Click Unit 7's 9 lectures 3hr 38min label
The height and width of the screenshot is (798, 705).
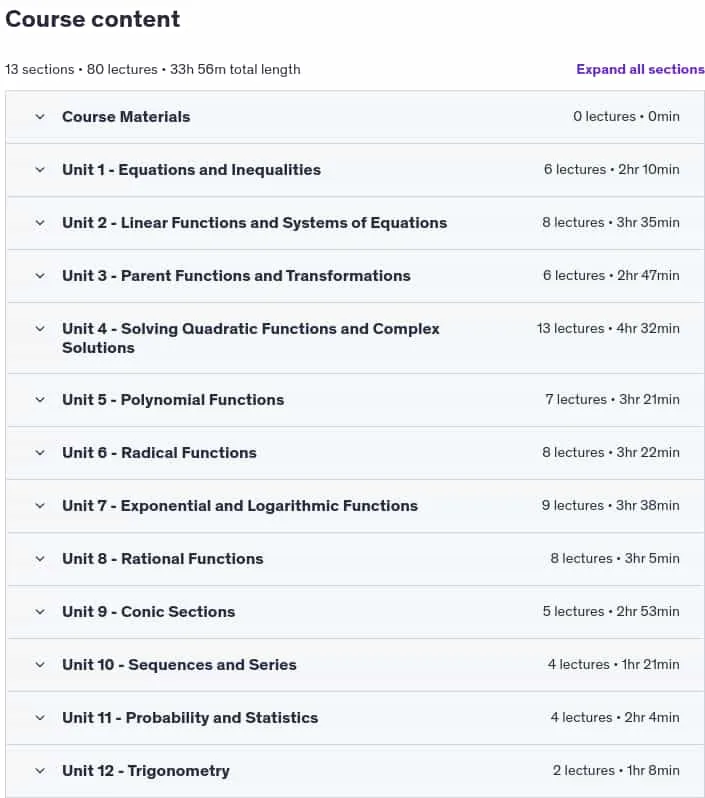point(610,505)
